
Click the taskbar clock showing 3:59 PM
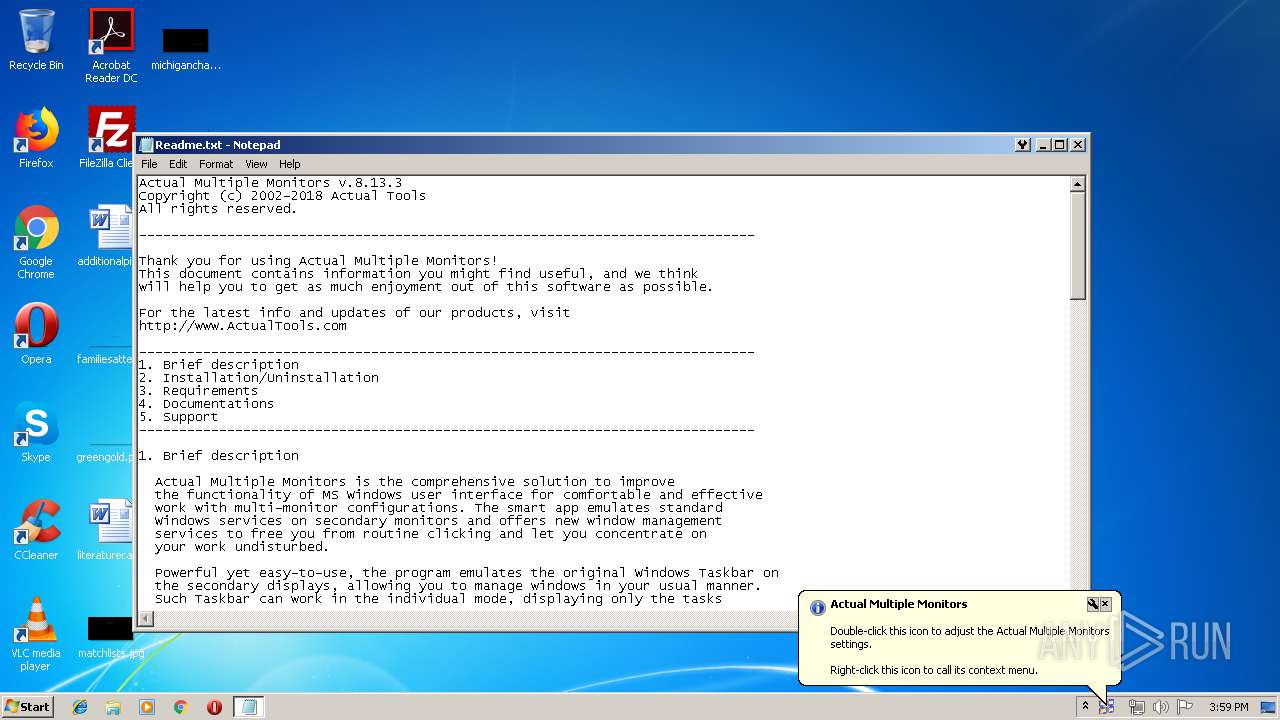coord(1228,707)
